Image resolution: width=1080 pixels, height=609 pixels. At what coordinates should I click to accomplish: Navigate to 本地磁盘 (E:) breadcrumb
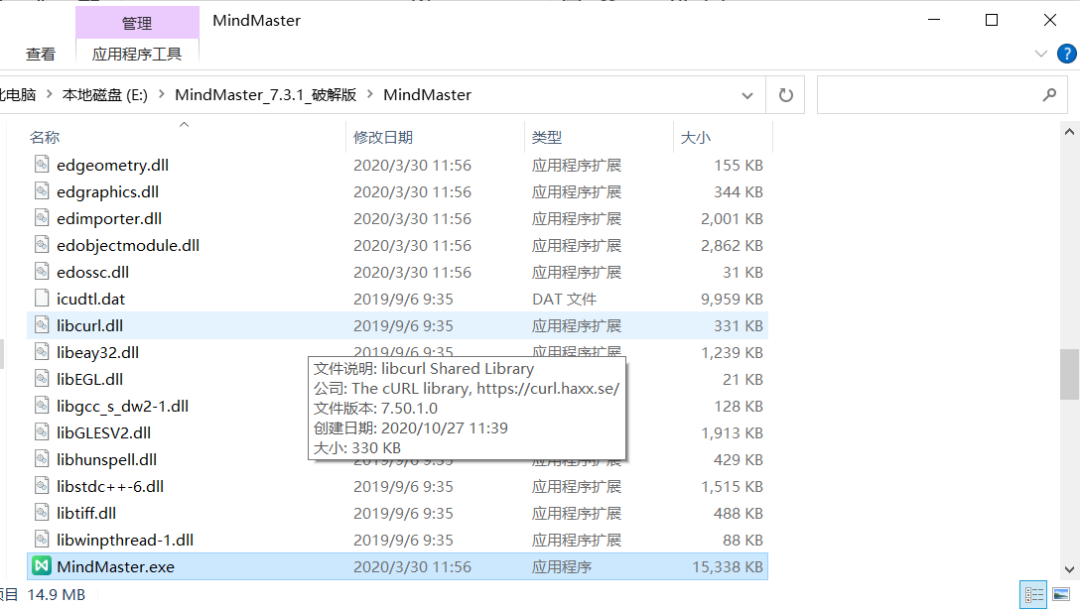point(105,94)
